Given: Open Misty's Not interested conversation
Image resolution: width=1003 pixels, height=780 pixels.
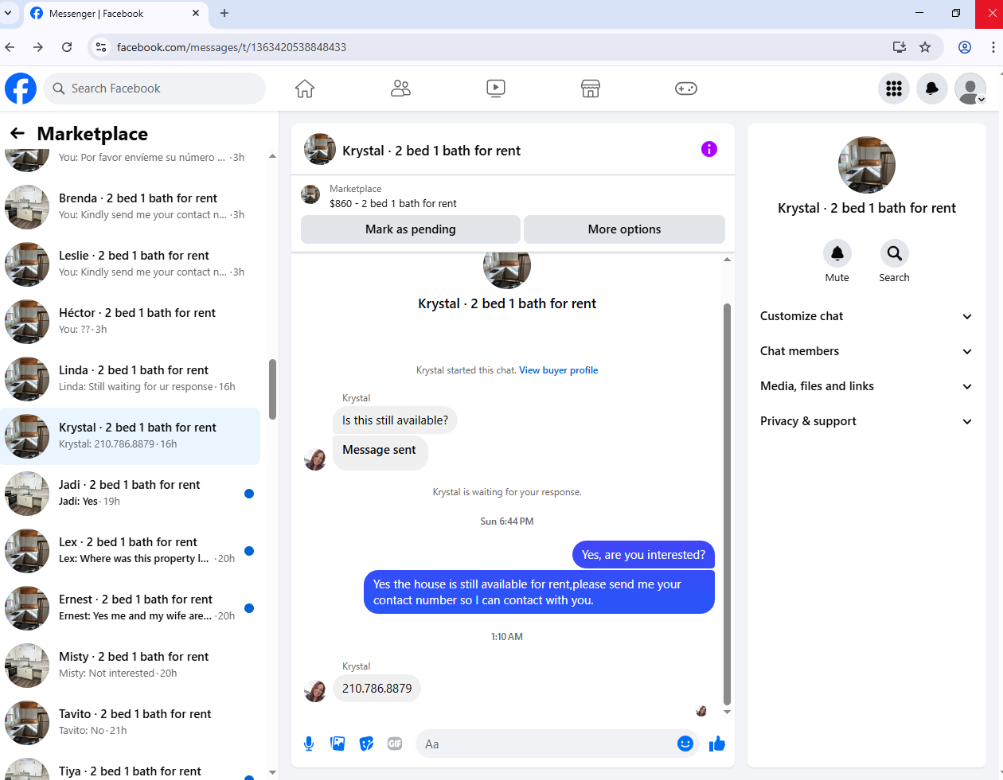Looking at the screenshot, I should tap(130, 665).
